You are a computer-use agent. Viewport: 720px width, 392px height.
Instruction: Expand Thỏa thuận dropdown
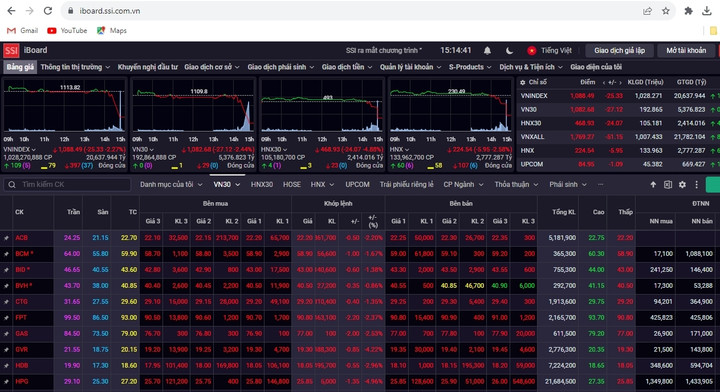tap(516, 185)
